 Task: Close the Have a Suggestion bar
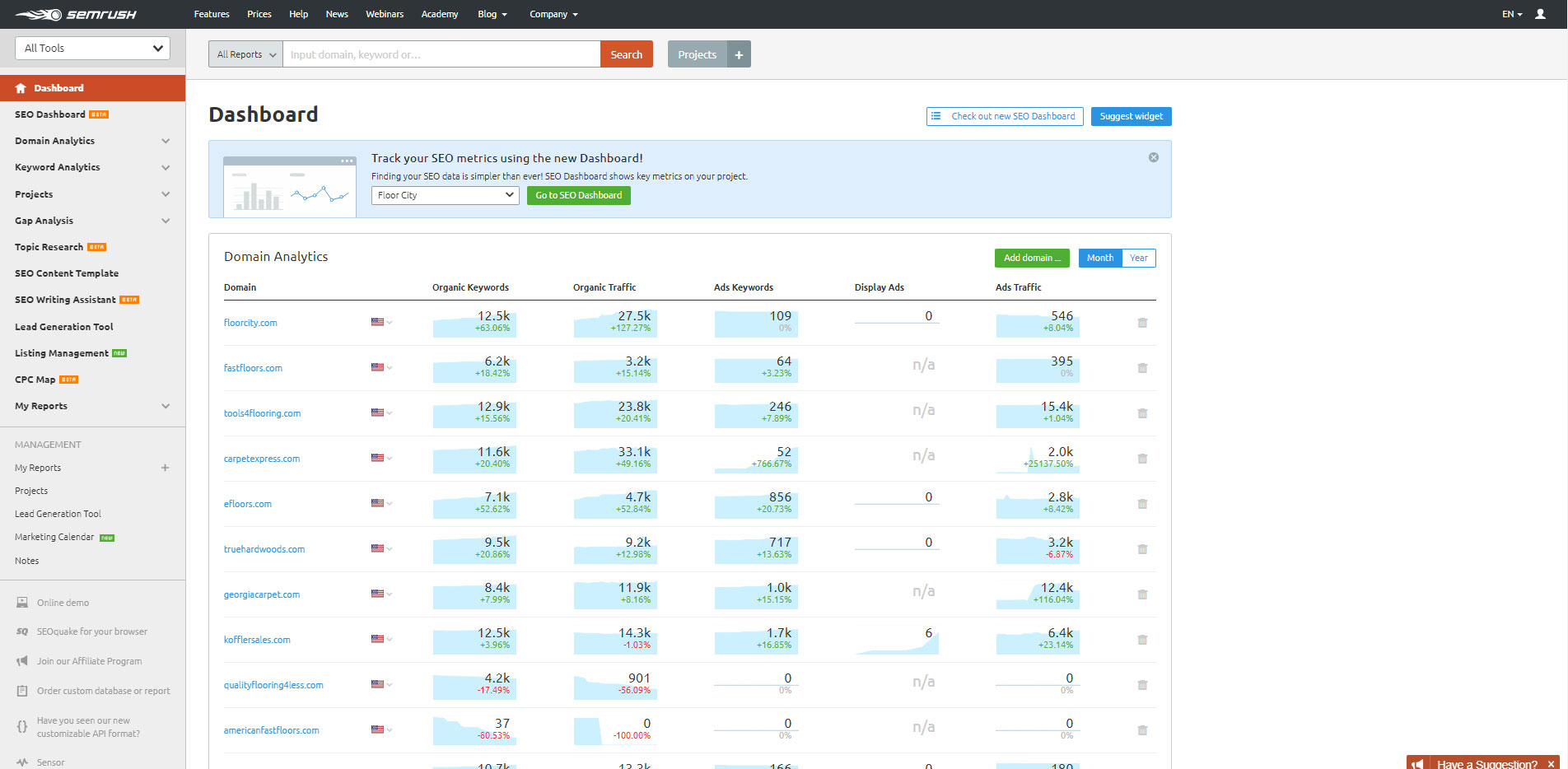click(1551, 764)
